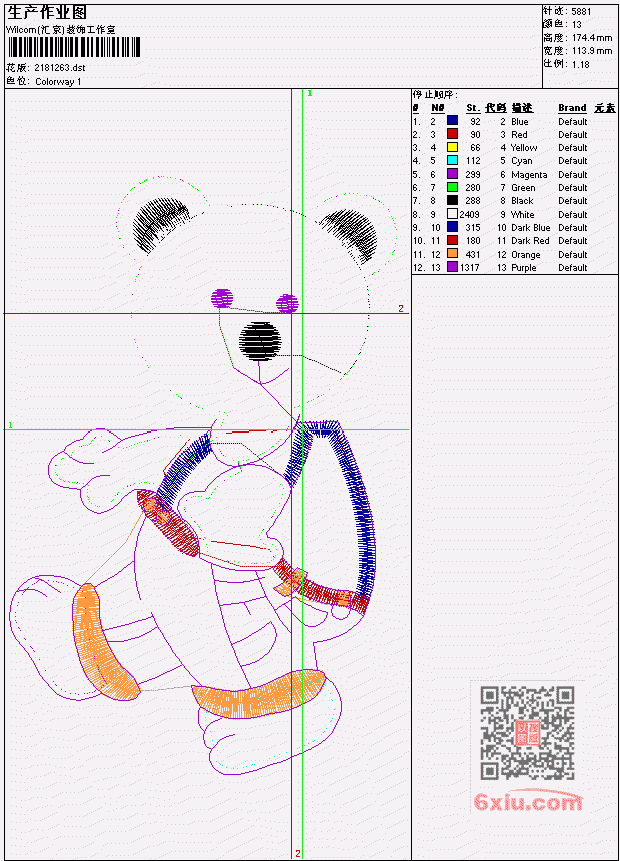
Task: Click the Green color swatch
Action: tap(452, 187)
